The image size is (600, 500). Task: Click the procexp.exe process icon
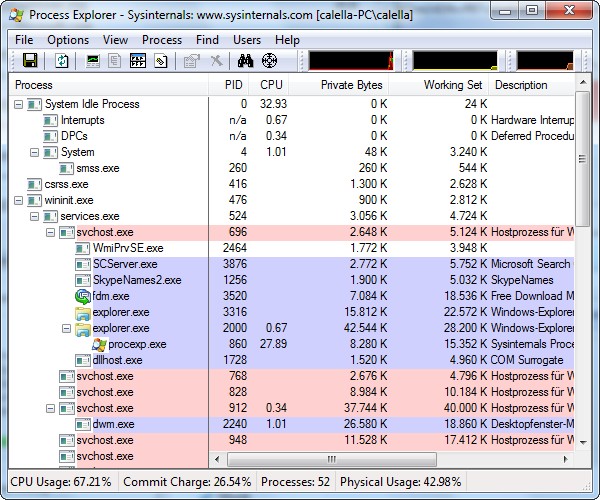(x=99, y=344)
